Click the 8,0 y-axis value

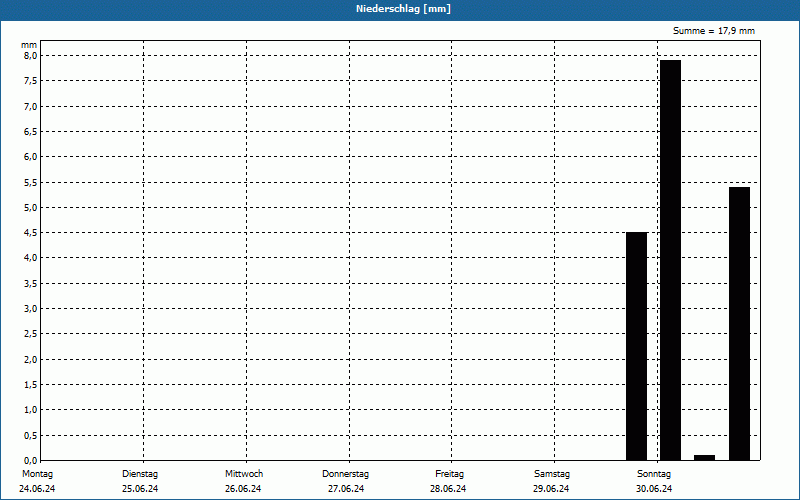[x=31, y=56]
